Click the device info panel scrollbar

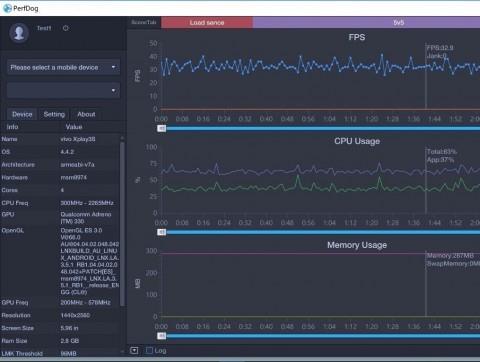pos(122,223)
